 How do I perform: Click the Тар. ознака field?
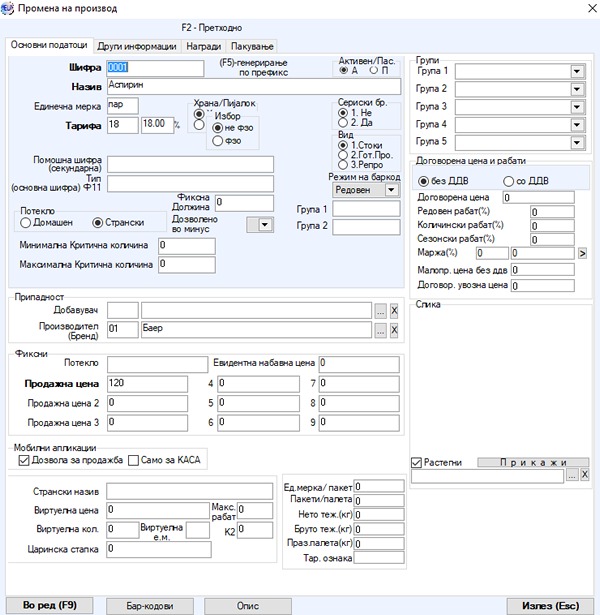click(379, 558)
